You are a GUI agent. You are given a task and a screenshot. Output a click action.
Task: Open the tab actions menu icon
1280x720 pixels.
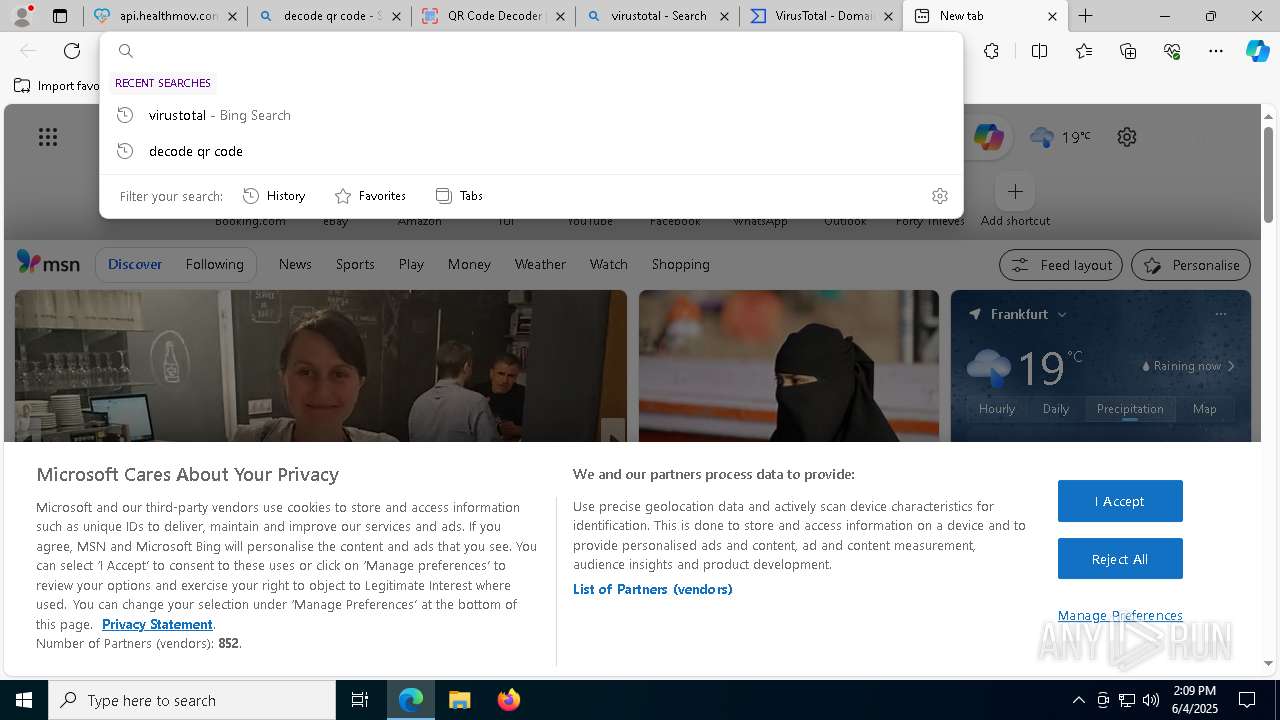(60, 16)
